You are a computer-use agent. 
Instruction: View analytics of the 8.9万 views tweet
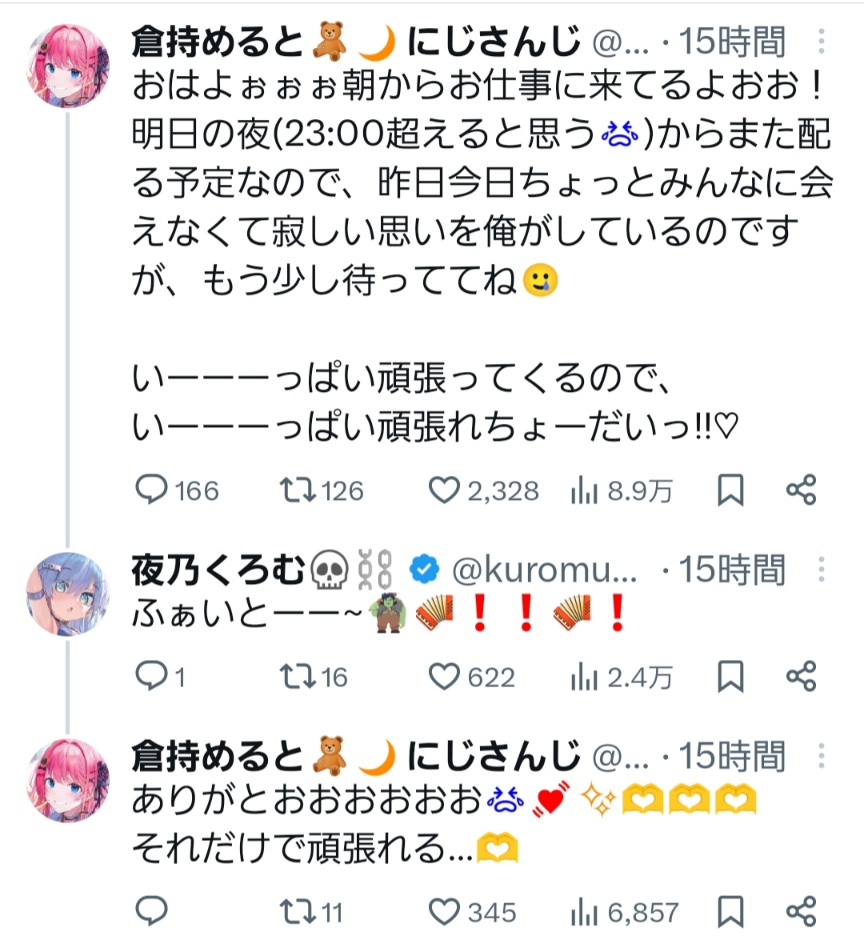pyautogui.click(x=583, y=490)
